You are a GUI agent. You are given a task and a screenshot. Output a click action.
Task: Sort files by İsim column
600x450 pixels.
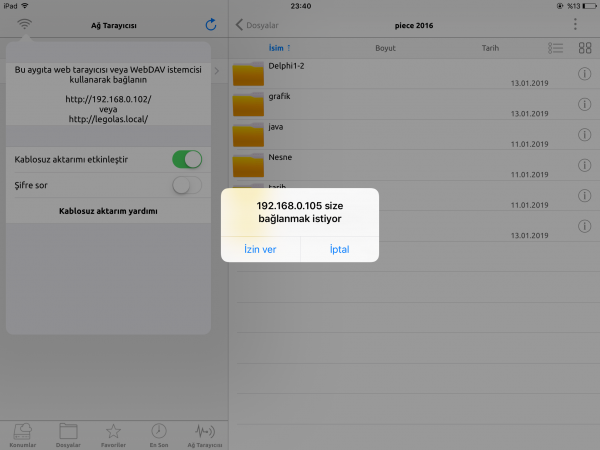point(279,48)
